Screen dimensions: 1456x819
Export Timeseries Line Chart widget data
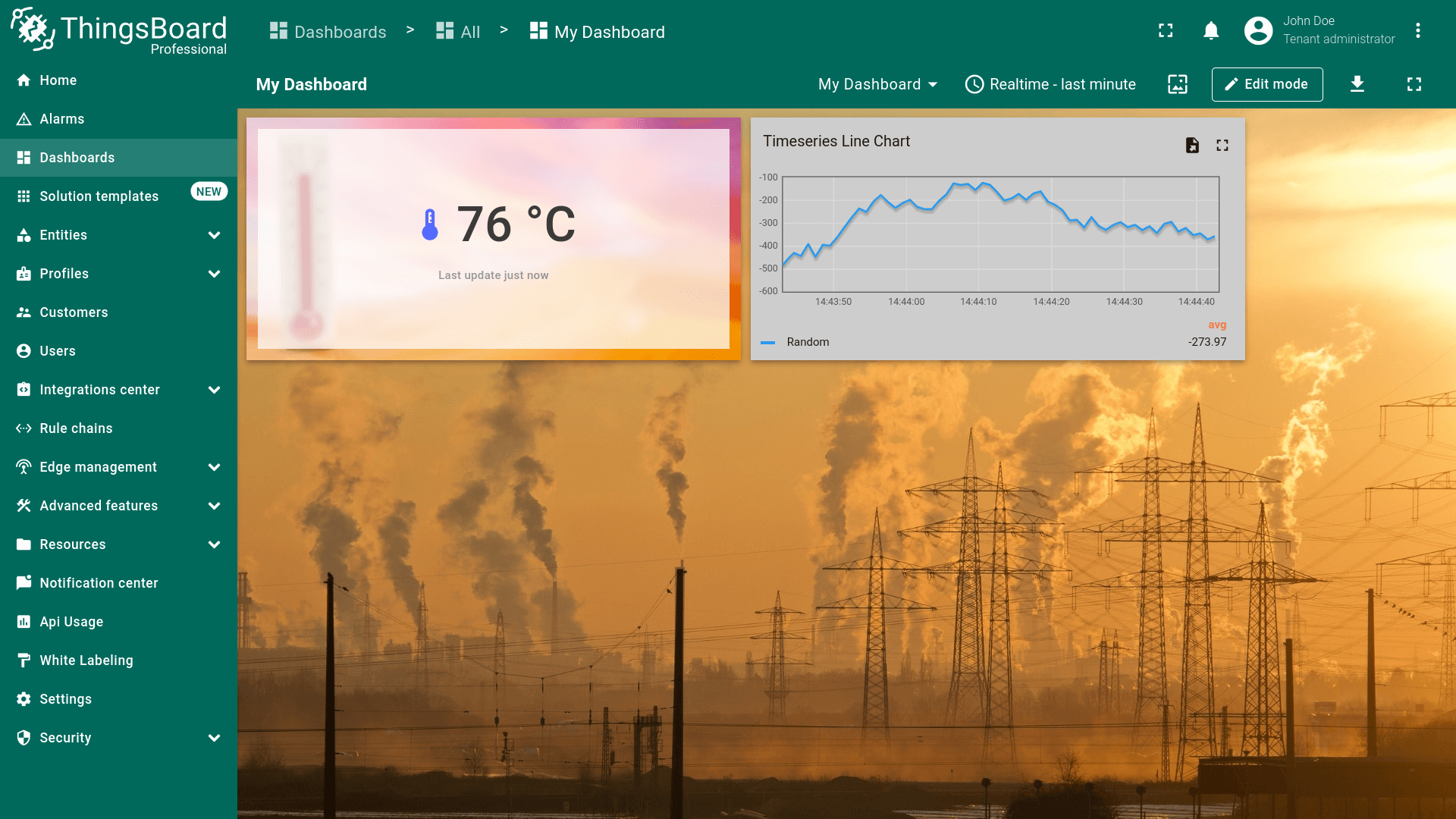pos(1192,145)
